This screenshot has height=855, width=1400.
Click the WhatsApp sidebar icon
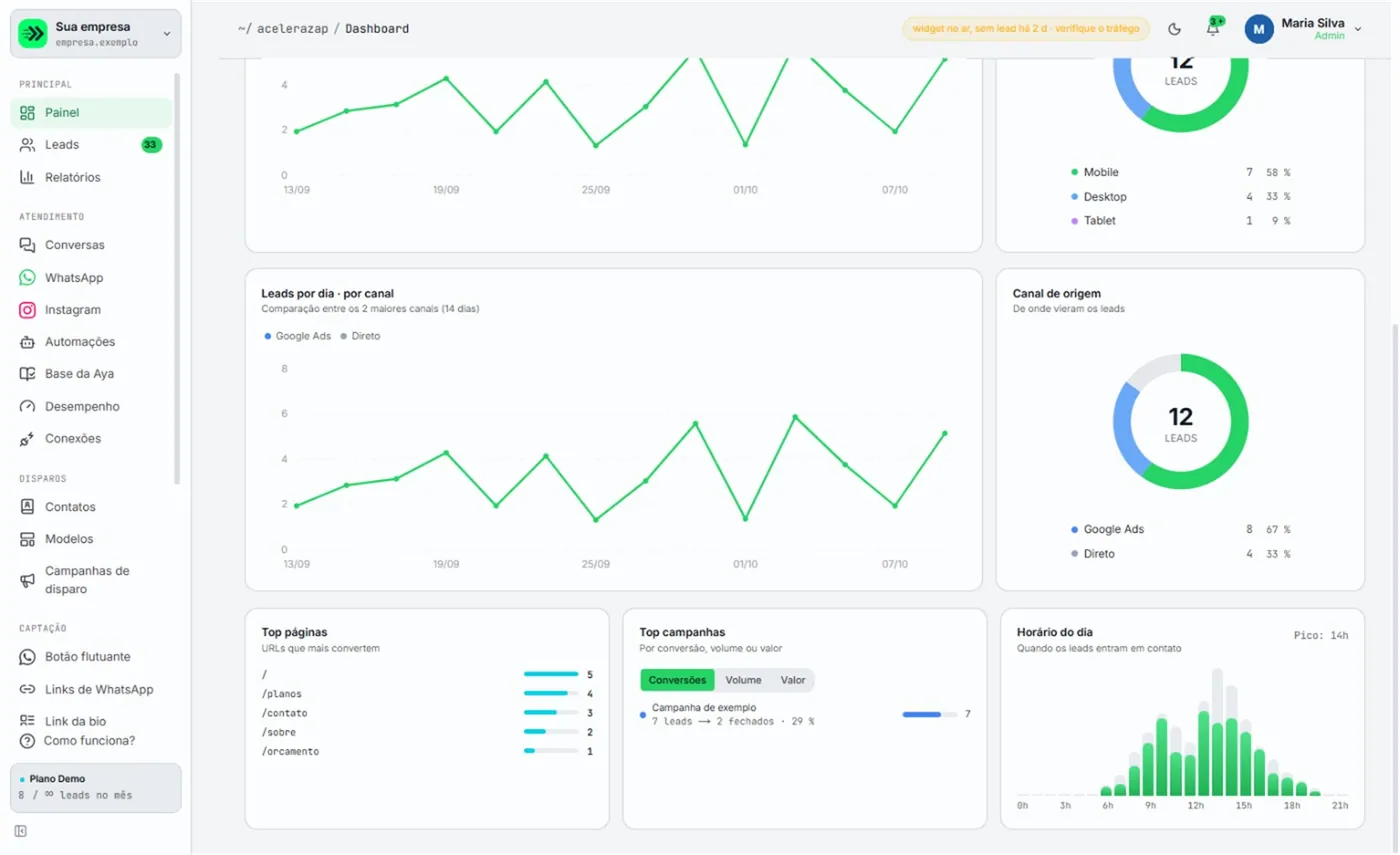tap(27, 277)
